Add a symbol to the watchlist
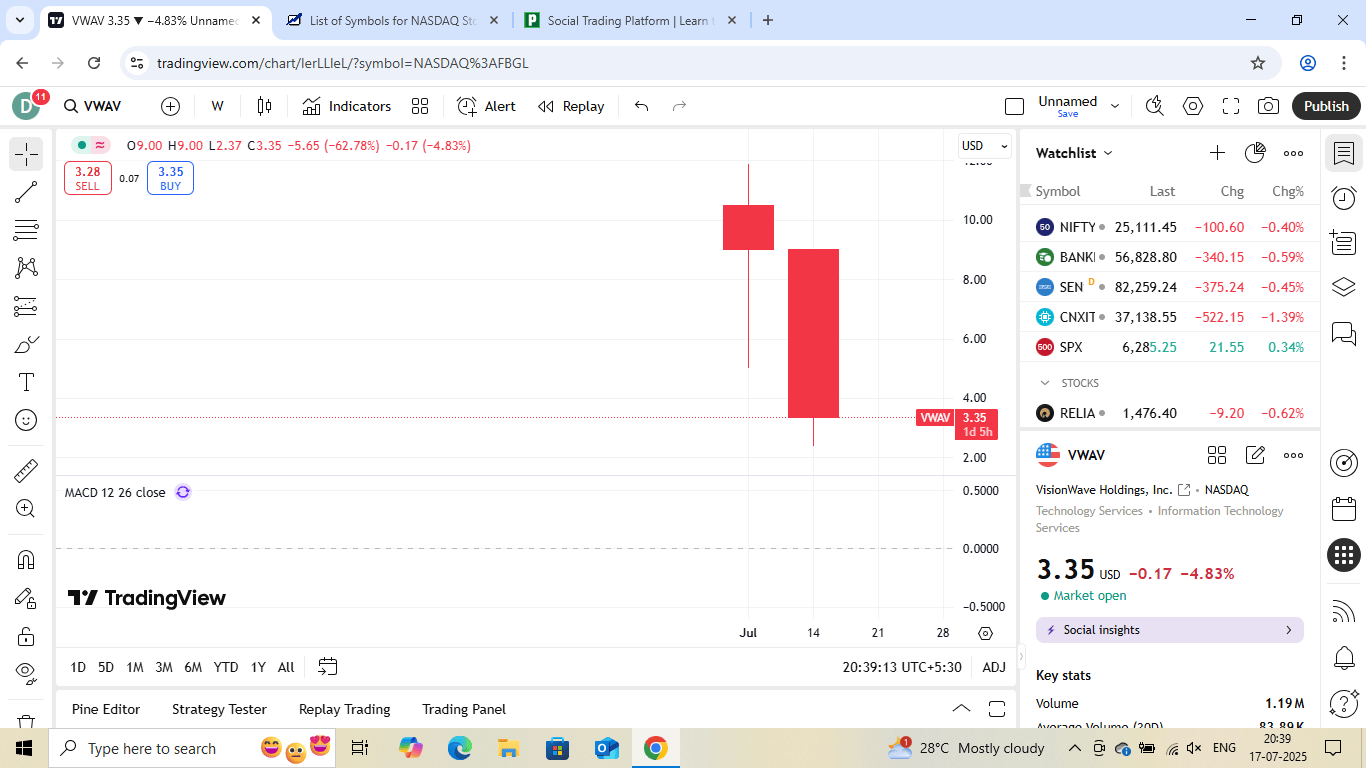The image size is (1366, 768). pyautogui.click(x=1217, y=153)
